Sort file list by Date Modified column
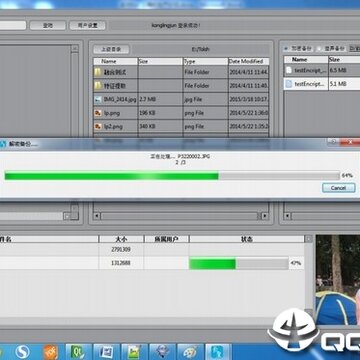This screenshot has height=360, width=360. (249, 61)
